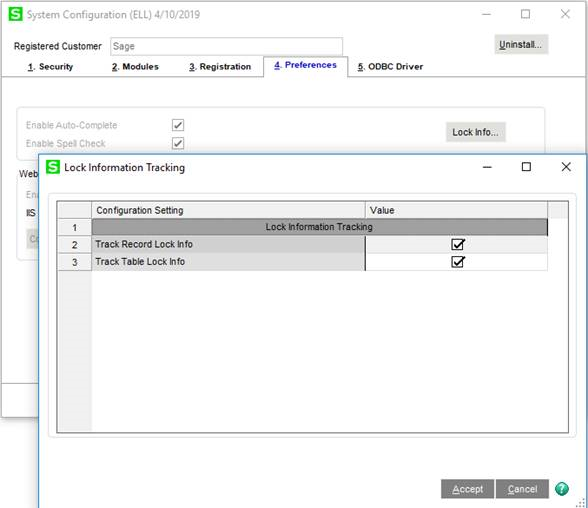Click the help question mark icon
The width and height of the screenshot is (588, 508).
pos(562,489)
